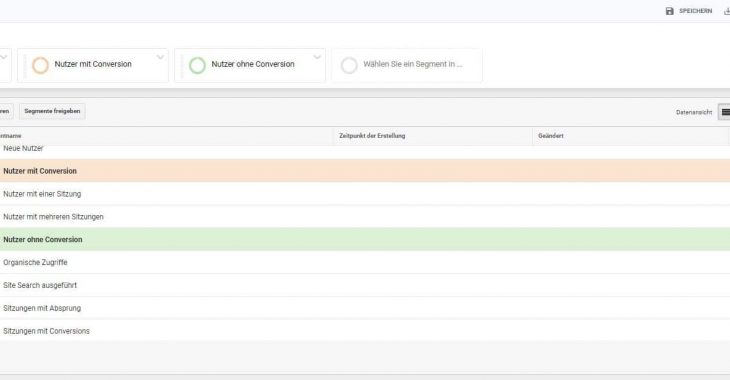
Task: Click the Datenansicht label
Action: pos(694,112)
